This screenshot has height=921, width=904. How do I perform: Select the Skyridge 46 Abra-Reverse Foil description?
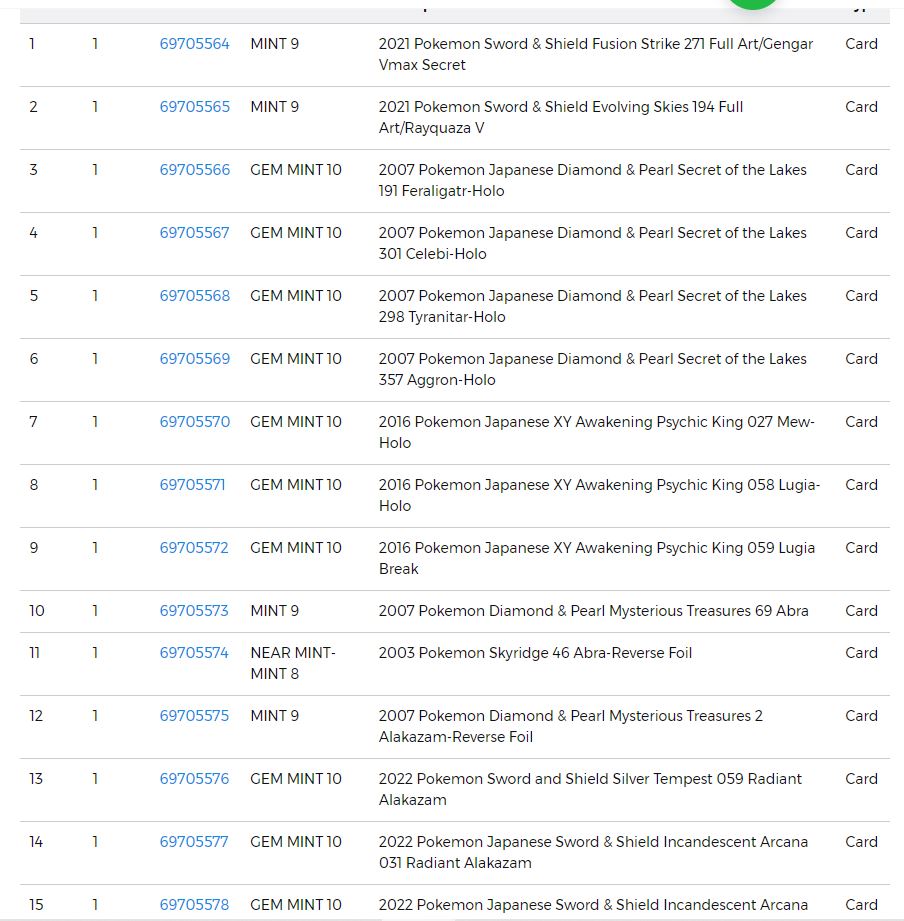pyautogui.click(x=535, y=653)
